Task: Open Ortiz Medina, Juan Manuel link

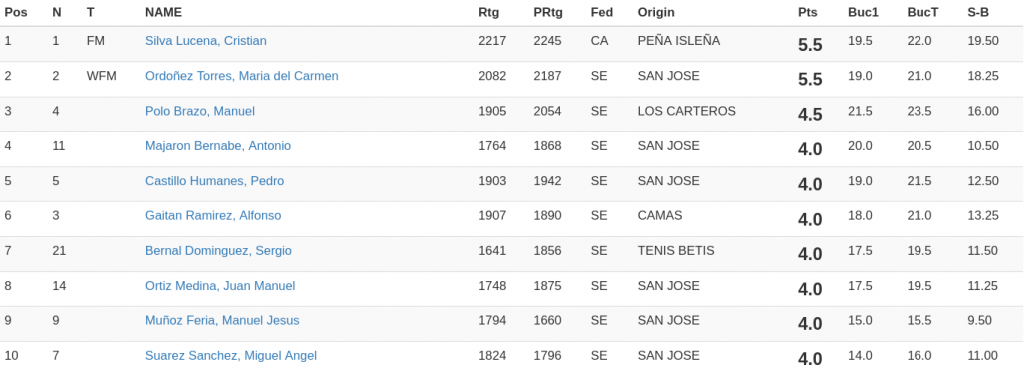Action: (220, 286)
